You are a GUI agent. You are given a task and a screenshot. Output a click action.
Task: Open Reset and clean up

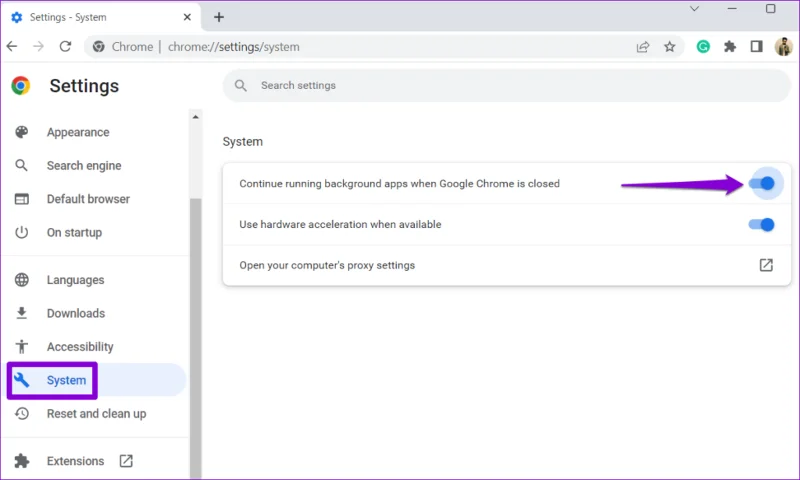96,414
